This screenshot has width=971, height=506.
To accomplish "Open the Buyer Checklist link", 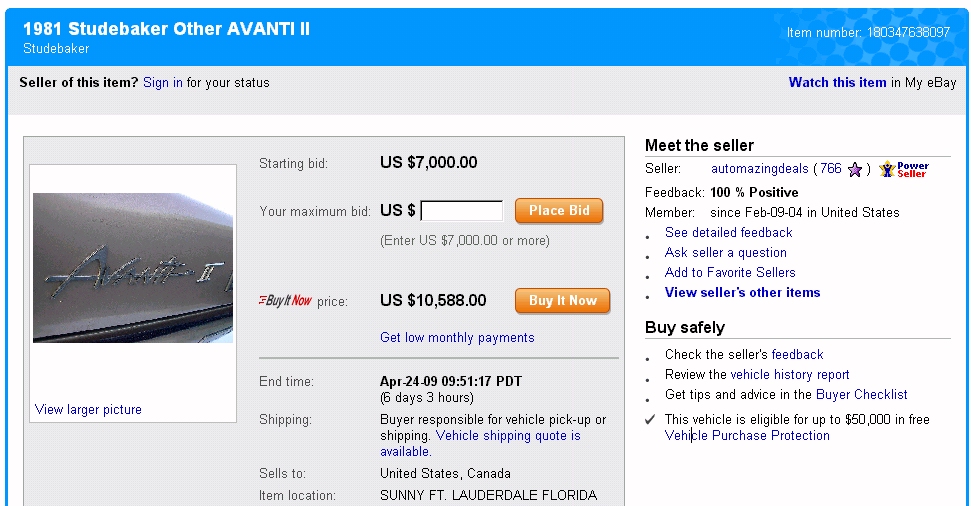I will pos(861,395).
